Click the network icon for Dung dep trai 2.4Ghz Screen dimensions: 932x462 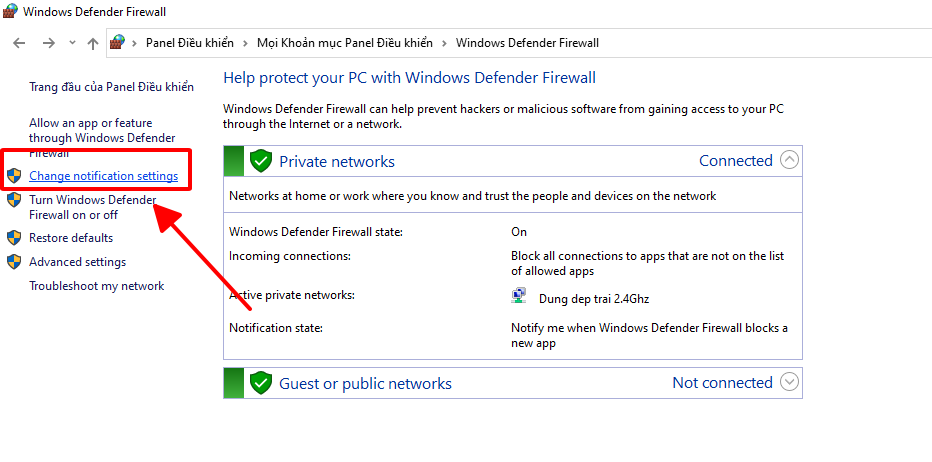pos(519,296)
